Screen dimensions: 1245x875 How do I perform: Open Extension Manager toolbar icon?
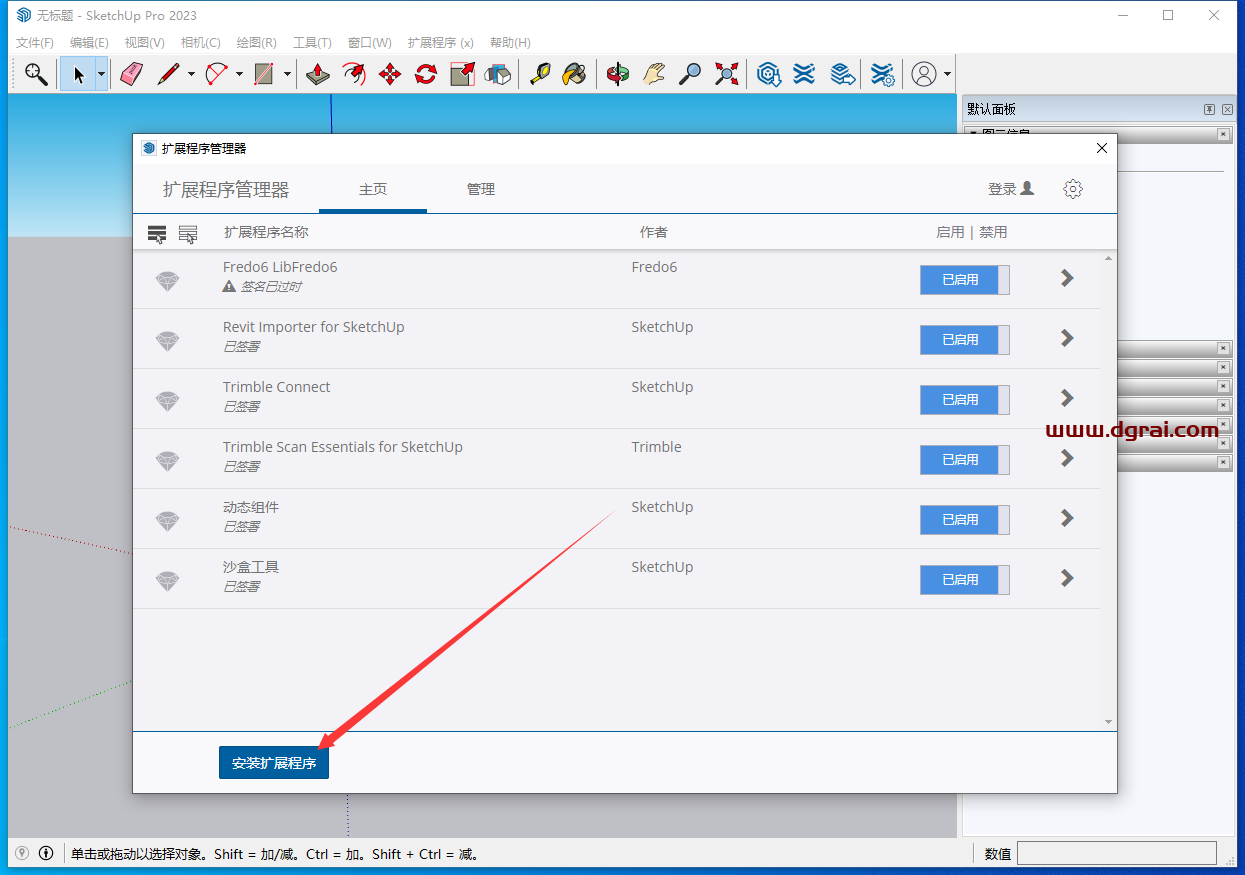click(882, 74)
